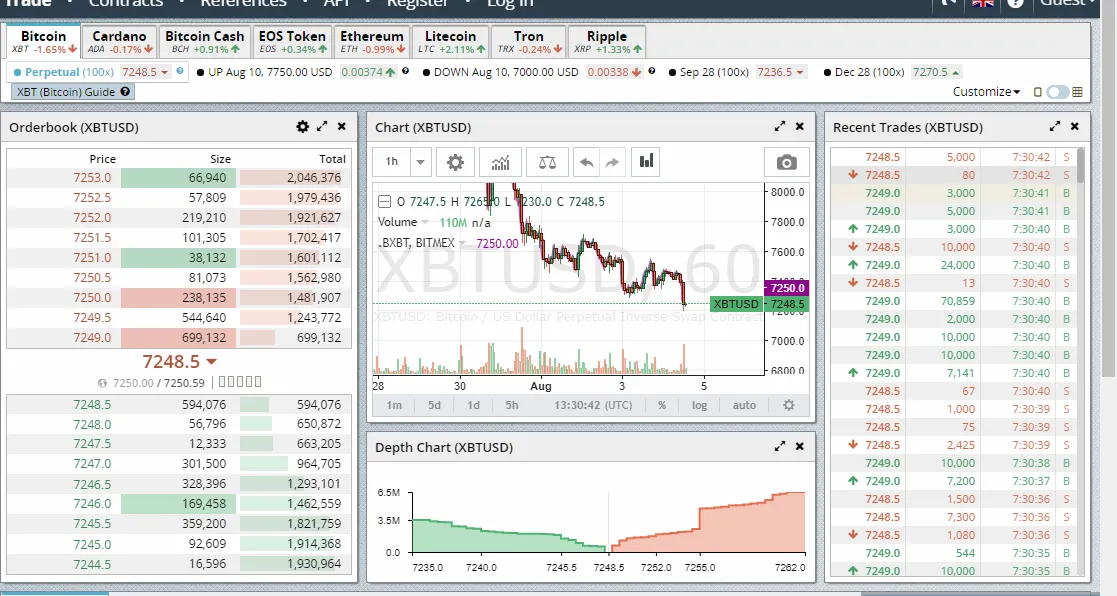Close the Orderbook panel
Viewport: 1117px width, 596px height.
[341, 126]
